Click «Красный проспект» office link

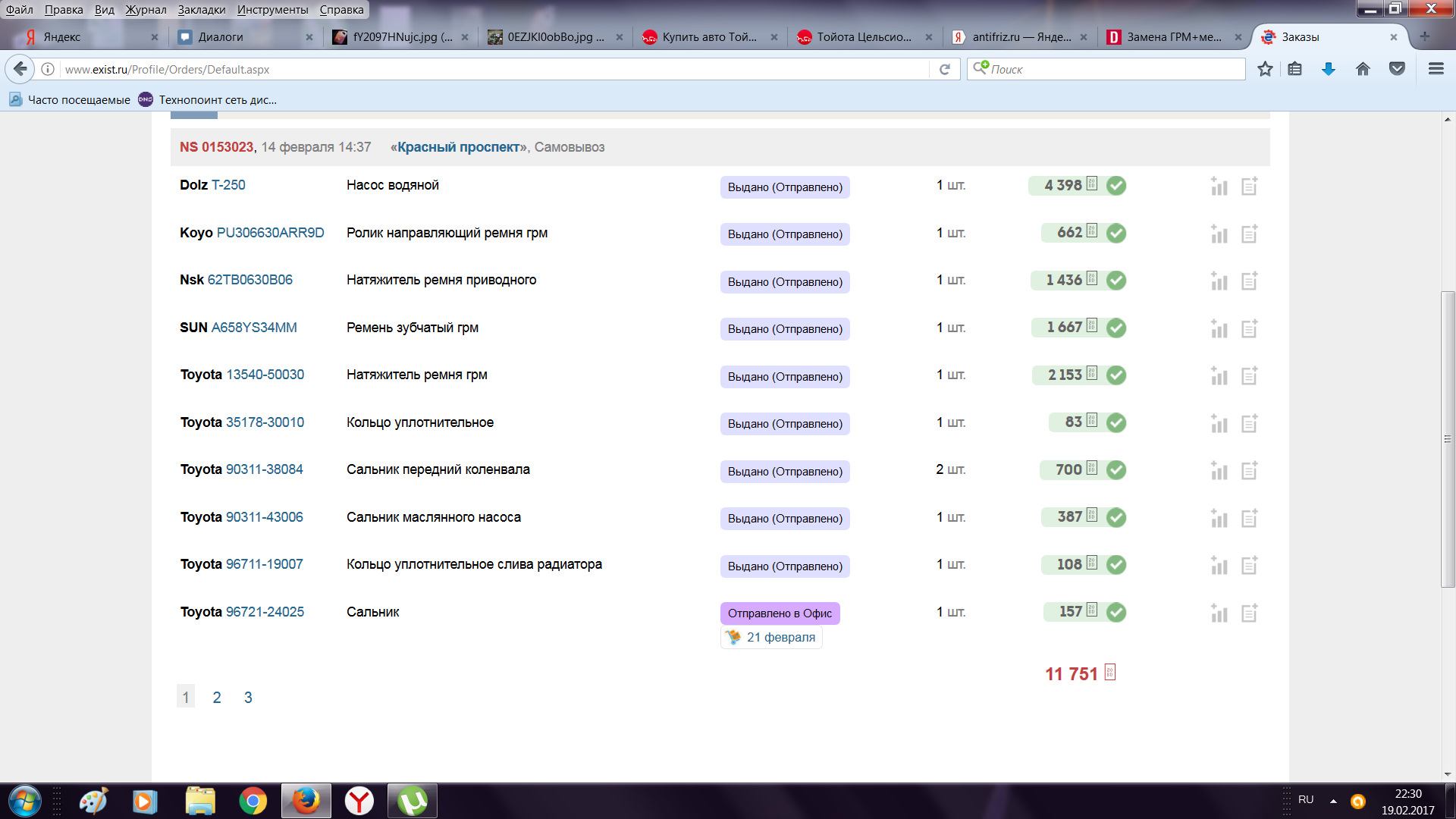tap(458, 147)
